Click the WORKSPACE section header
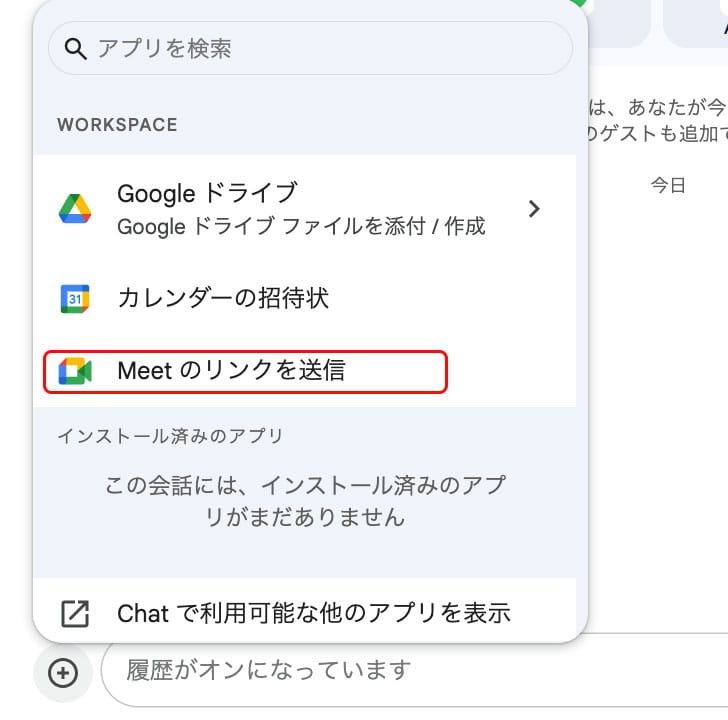The height and width of the screenshot is (720, 728). [117, 125]
